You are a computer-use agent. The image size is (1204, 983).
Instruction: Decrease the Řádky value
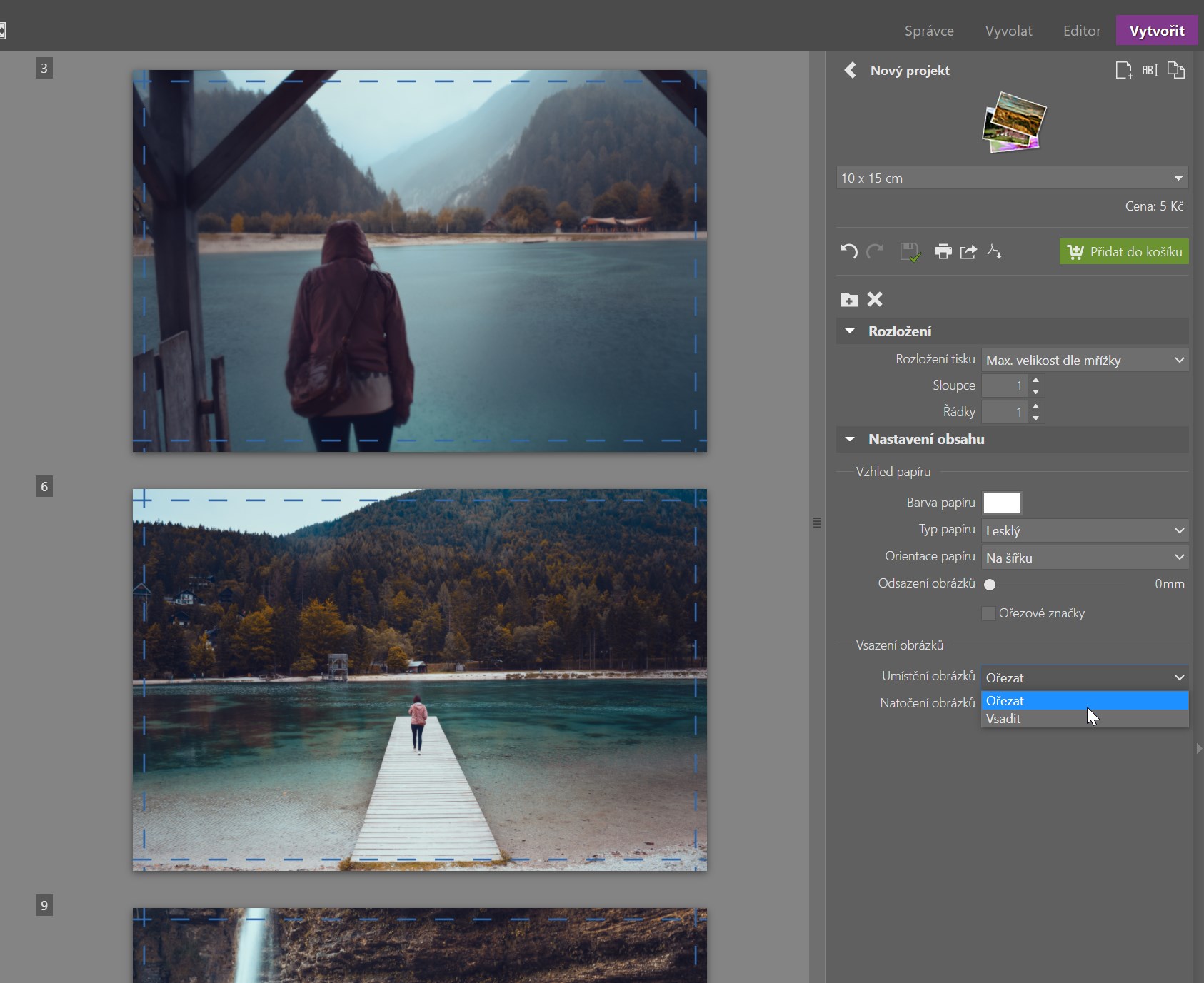(1036, 418)
